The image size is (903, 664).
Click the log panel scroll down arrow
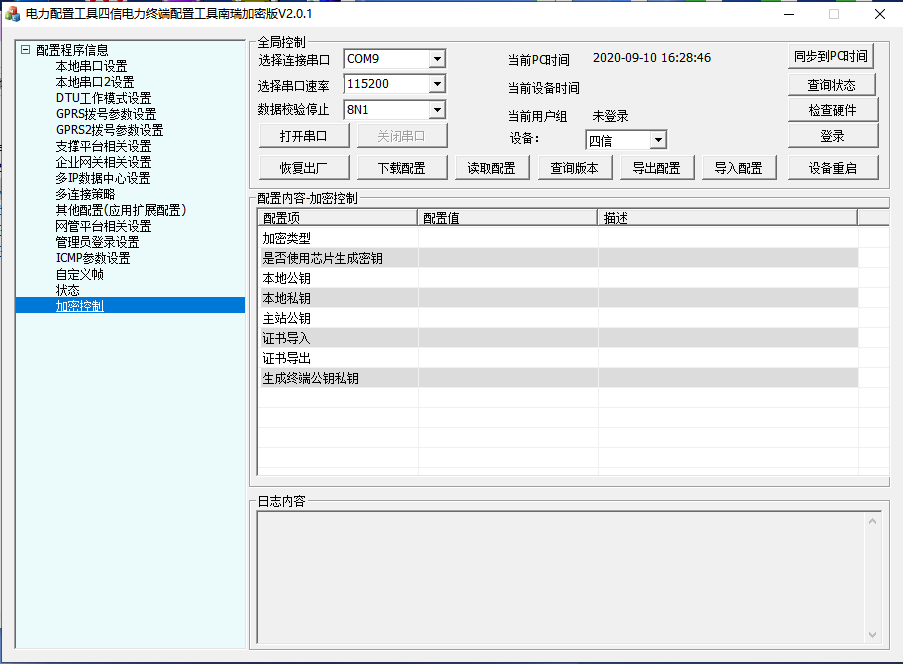click(x=872, y=634)
